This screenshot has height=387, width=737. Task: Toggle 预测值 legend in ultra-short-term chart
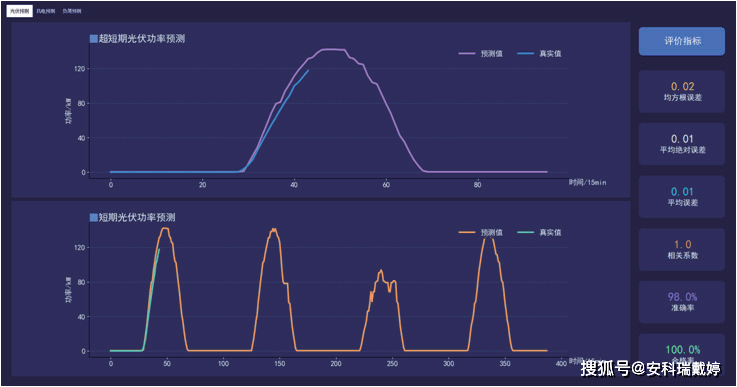pyautogui.click(x=481, y=54)
